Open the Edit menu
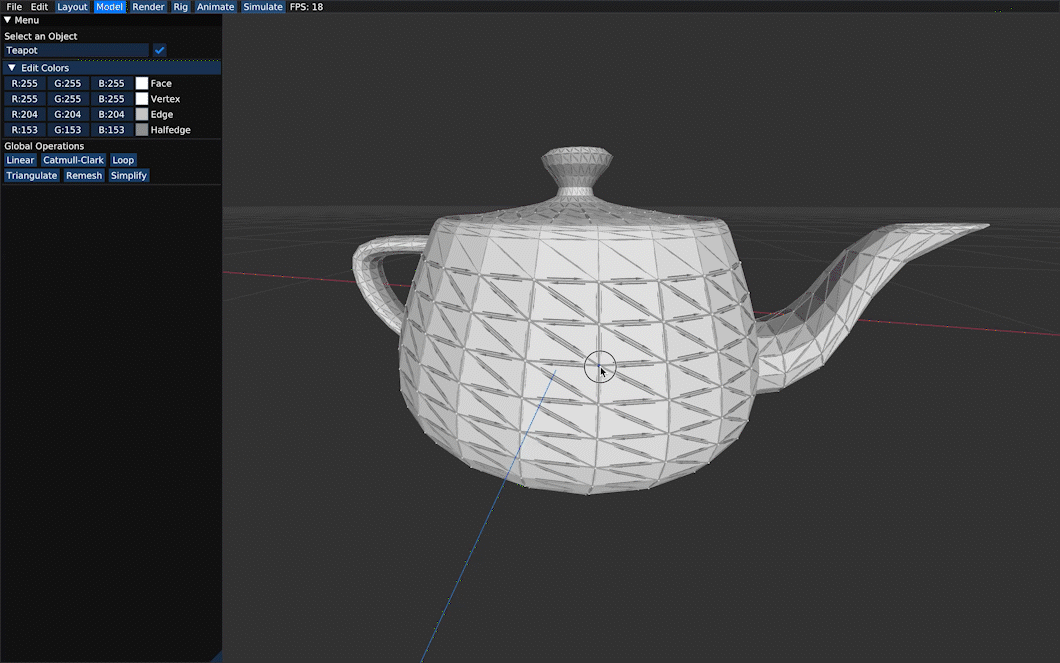Image resolution: width=1060 pixels, height=663 pixels. click(x=39, y=7)
